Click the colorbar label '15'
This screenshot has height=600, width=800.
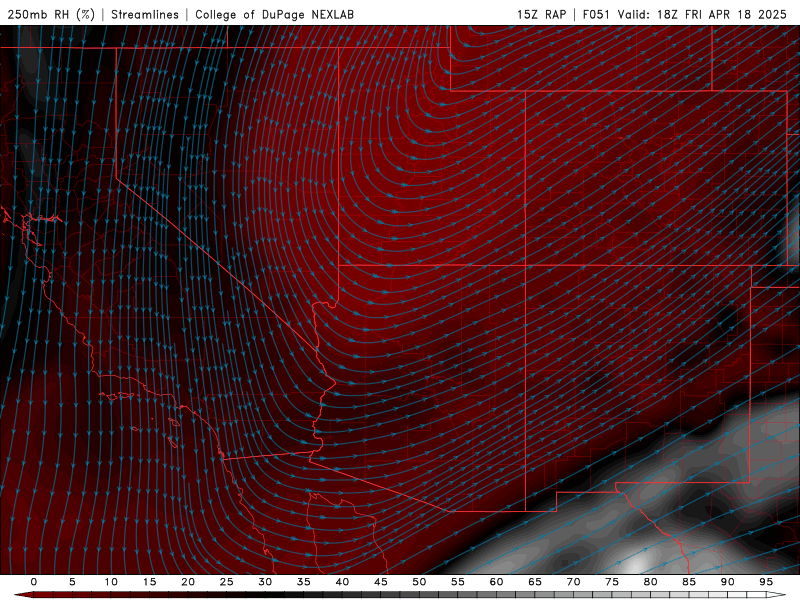pos(149,582)
